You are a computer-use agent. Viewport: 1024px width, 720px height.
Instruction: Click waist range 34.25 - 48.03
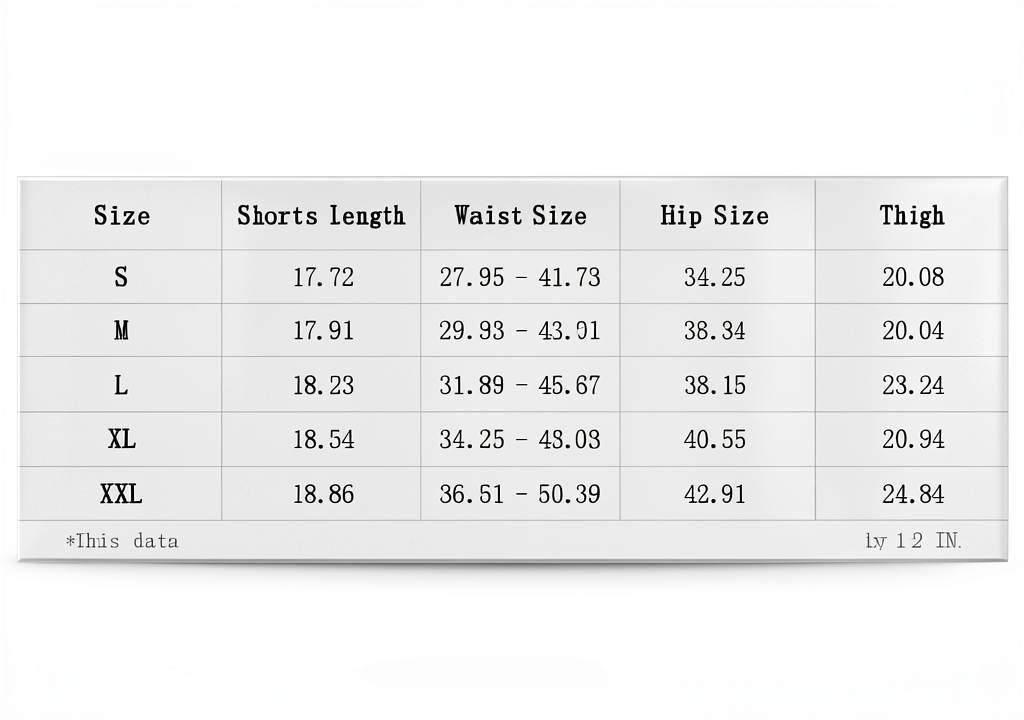click(520, 440)
